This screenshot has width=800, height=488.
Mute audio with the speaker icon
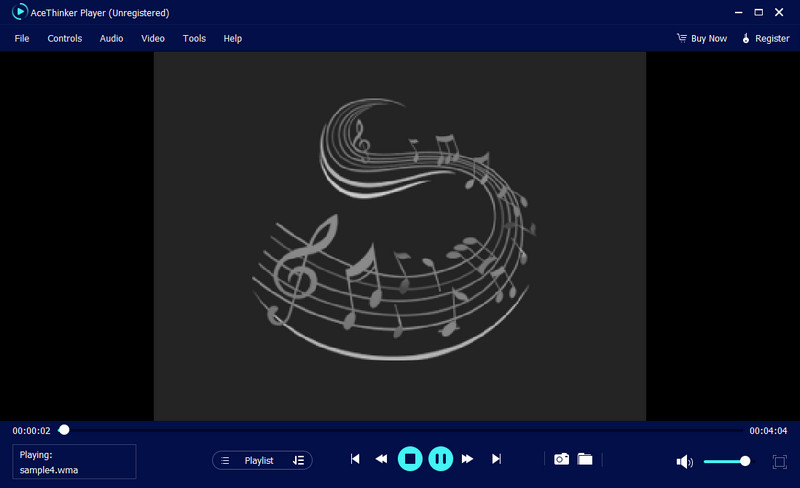tap(684, 461)
